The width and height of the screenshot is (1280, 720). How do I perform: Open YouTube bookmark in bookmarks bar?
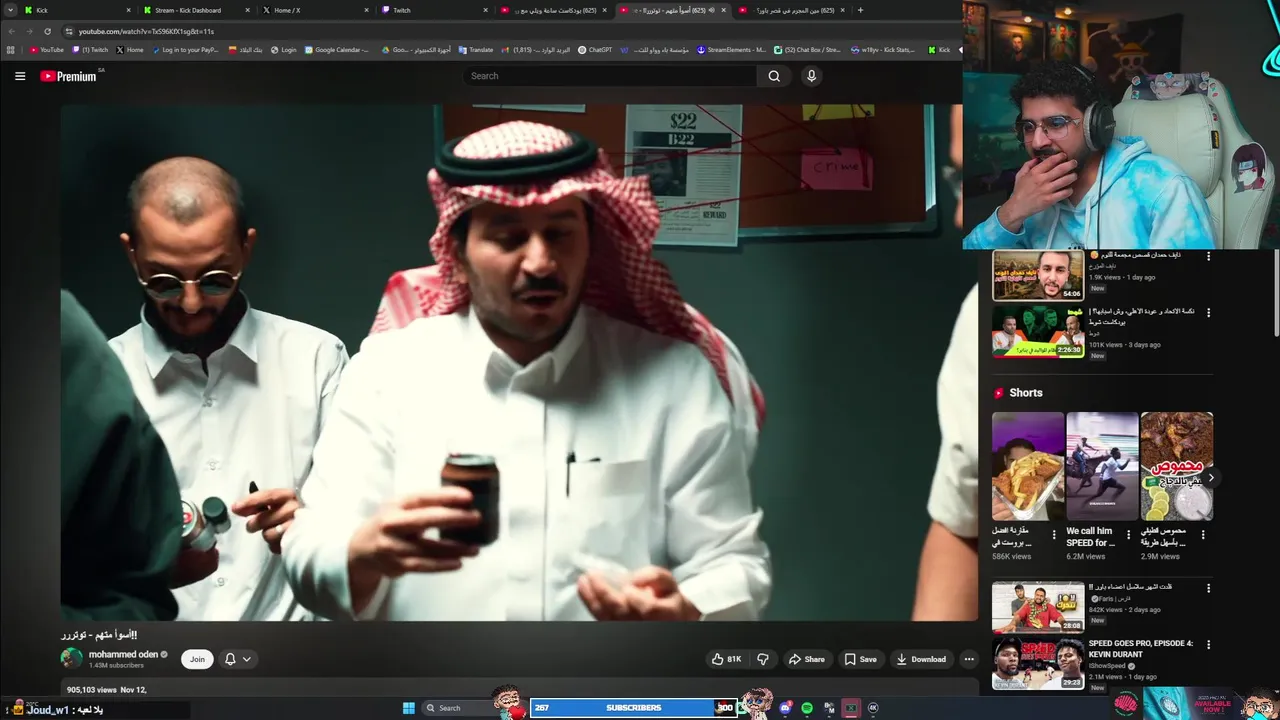point(47,49)
